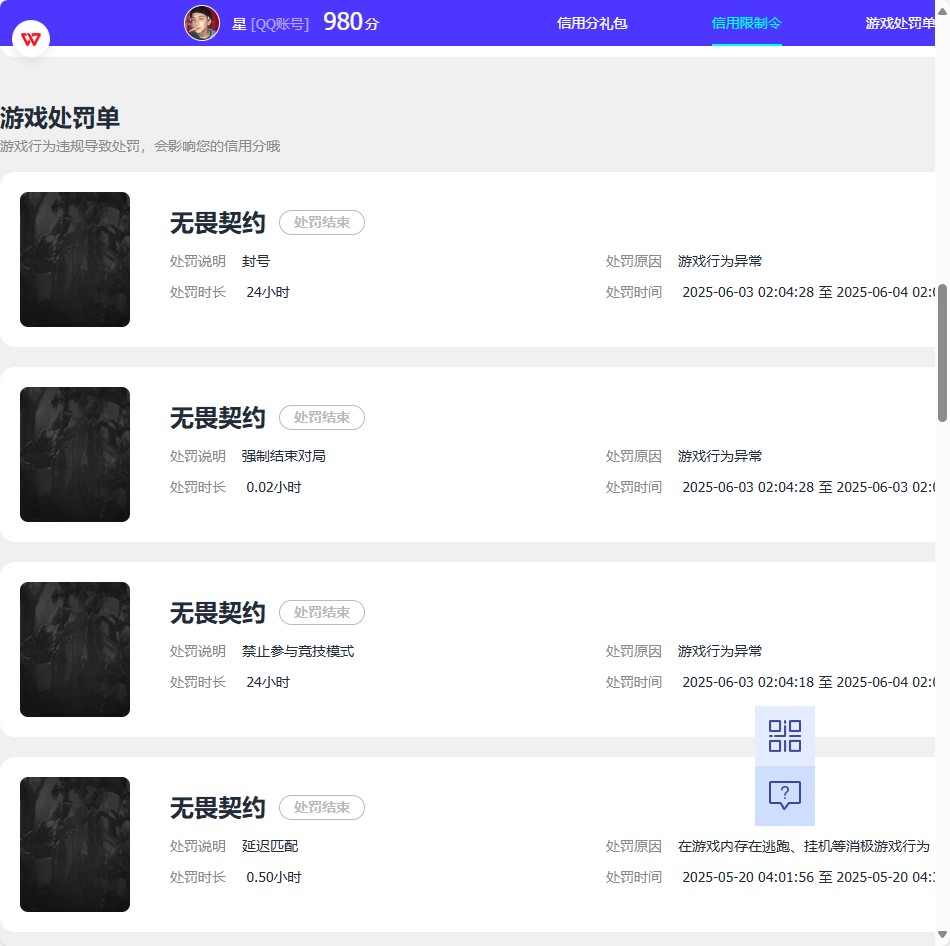The width and height of the screenshot is (950, 946).
Task: Click the 0.02小时 duration value
Action: [274, 487]
